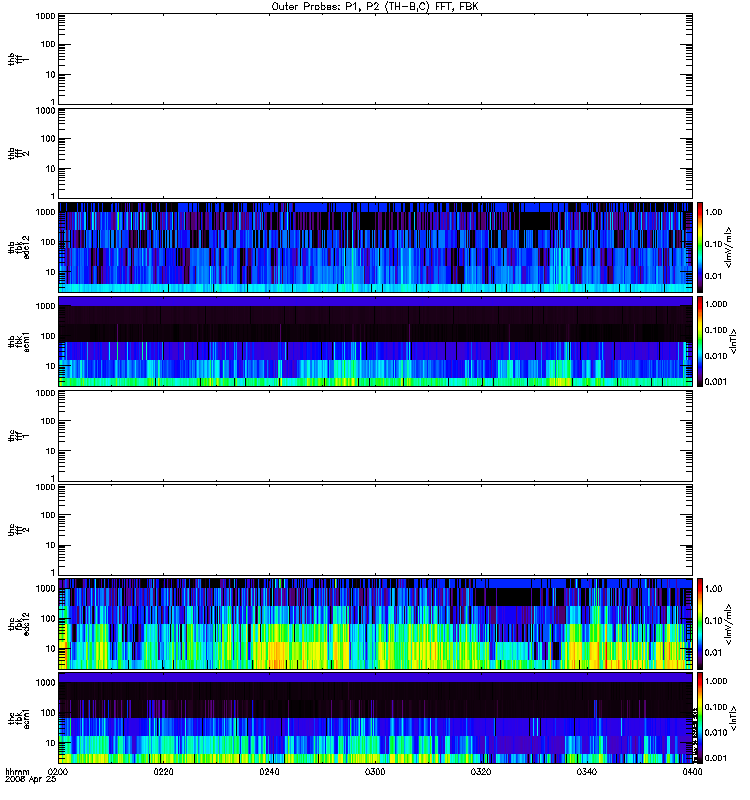Screen dimensions: 750x800
Task: Click the thb fbk edc12 color bar
Action: pos(700,247)
